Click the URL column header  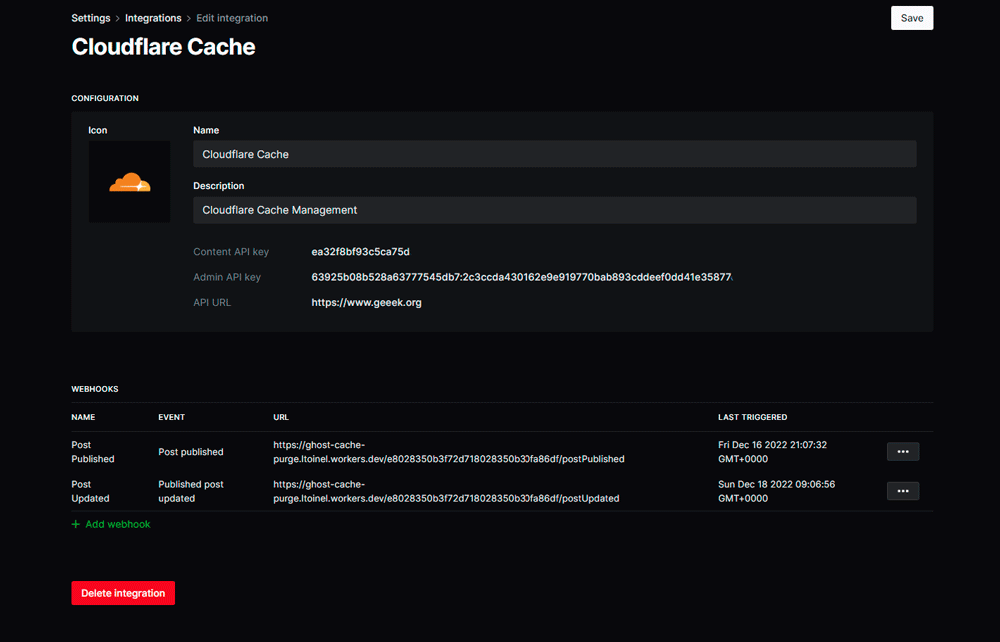pyautogui.click(x=281, y=417)
